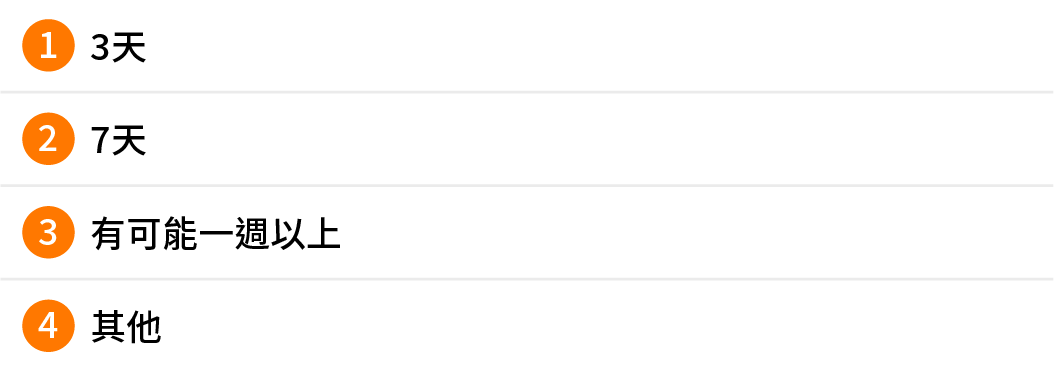The height and width of the screenshot is (378, 1054).
Task: Pick the more-than-a-week choice row
Action: [x=527, y=232]
